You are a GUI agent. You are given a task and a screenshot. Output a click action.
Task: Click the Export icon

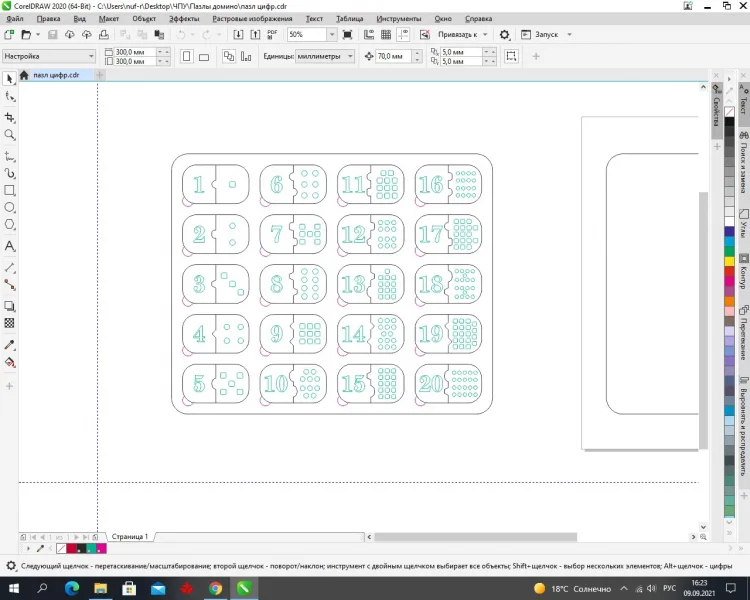point(255,34)
